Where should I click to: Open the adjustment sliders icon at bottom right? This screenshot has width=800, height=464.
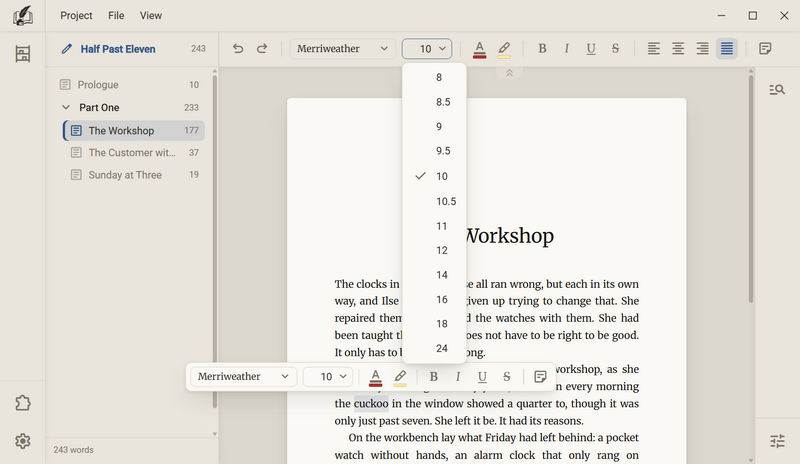777,441
